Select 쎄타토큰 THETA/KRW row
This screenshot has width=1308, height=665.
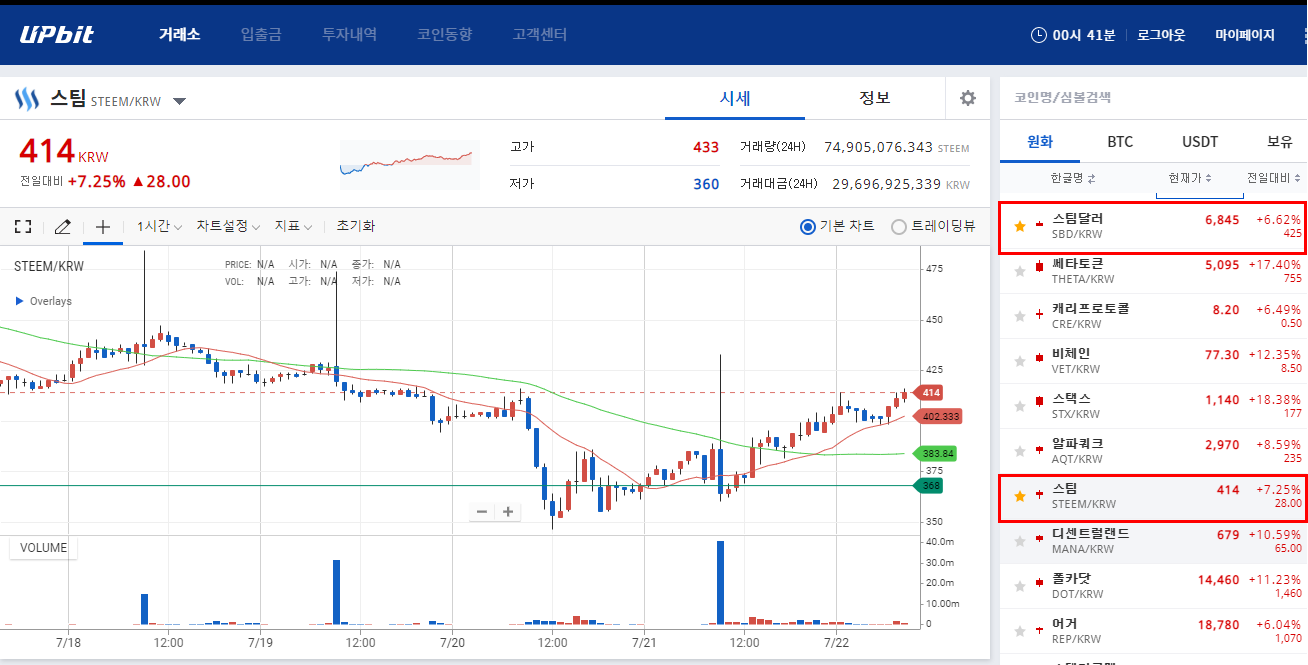click(x=1153, y=272)
